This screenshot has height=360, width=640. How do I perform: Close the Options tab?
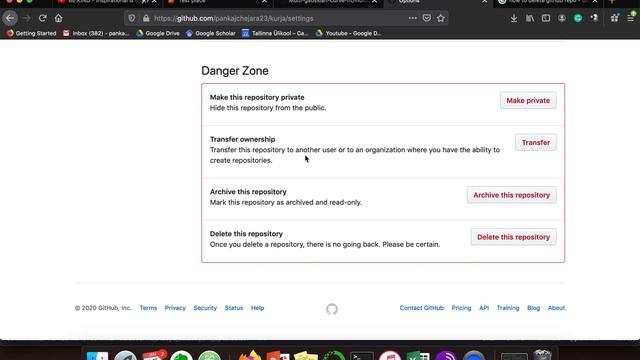pyautogui.click(x=484, y=2)
